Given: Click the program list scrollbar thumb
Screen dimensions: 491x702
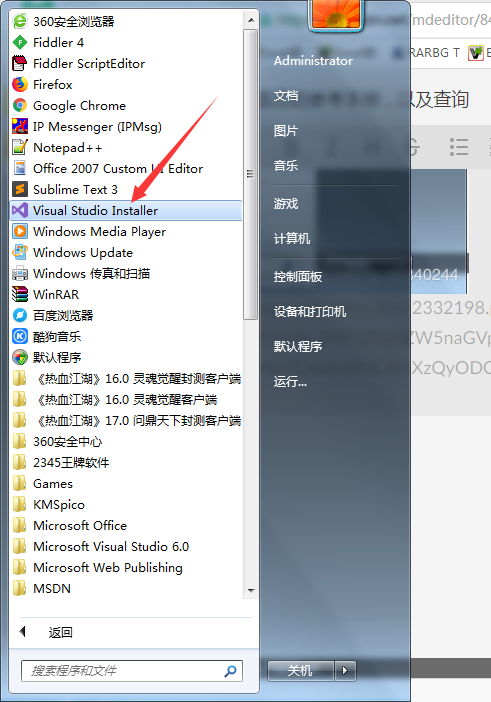Looking at the screenshot, I should coord(251,175).
